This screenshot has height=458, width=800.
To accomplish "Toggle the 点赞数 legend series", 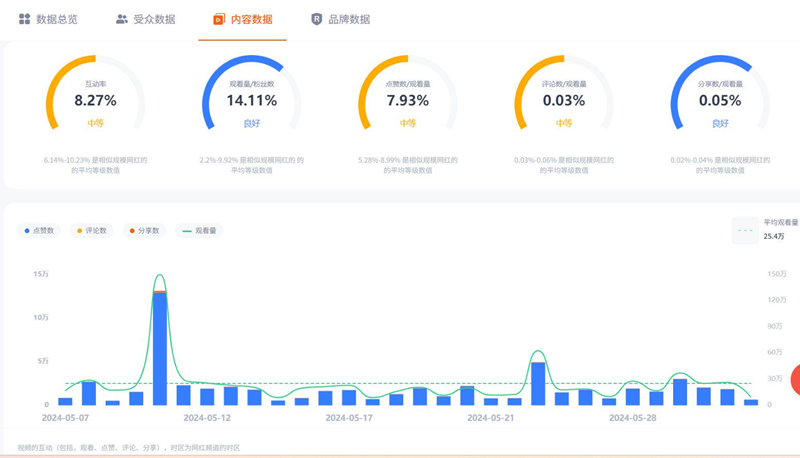I will [x=41, y=230].
